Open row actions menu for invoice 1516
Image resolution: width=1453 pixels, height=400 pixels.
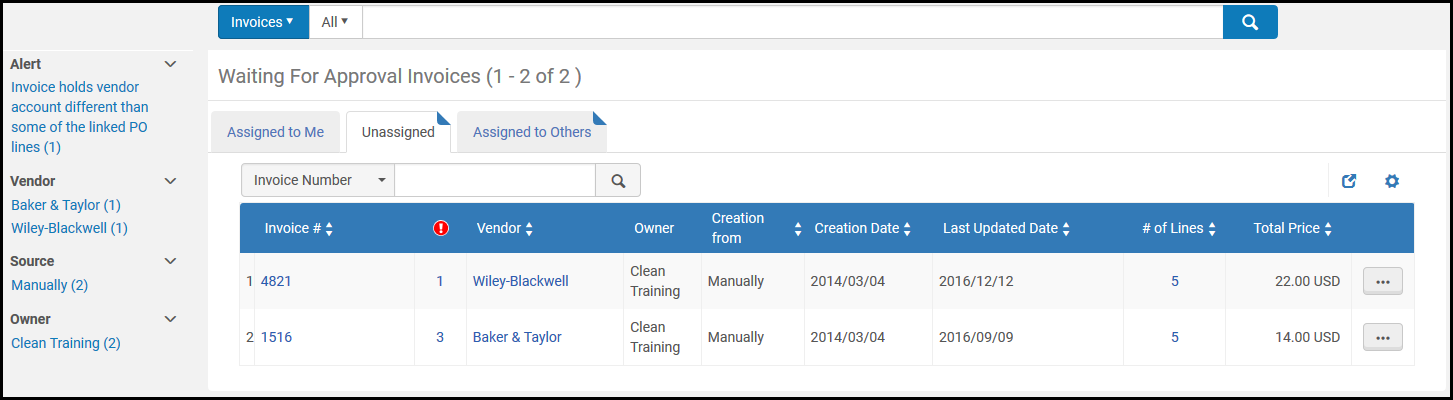pyautogui.click(x=1382, y=338)
